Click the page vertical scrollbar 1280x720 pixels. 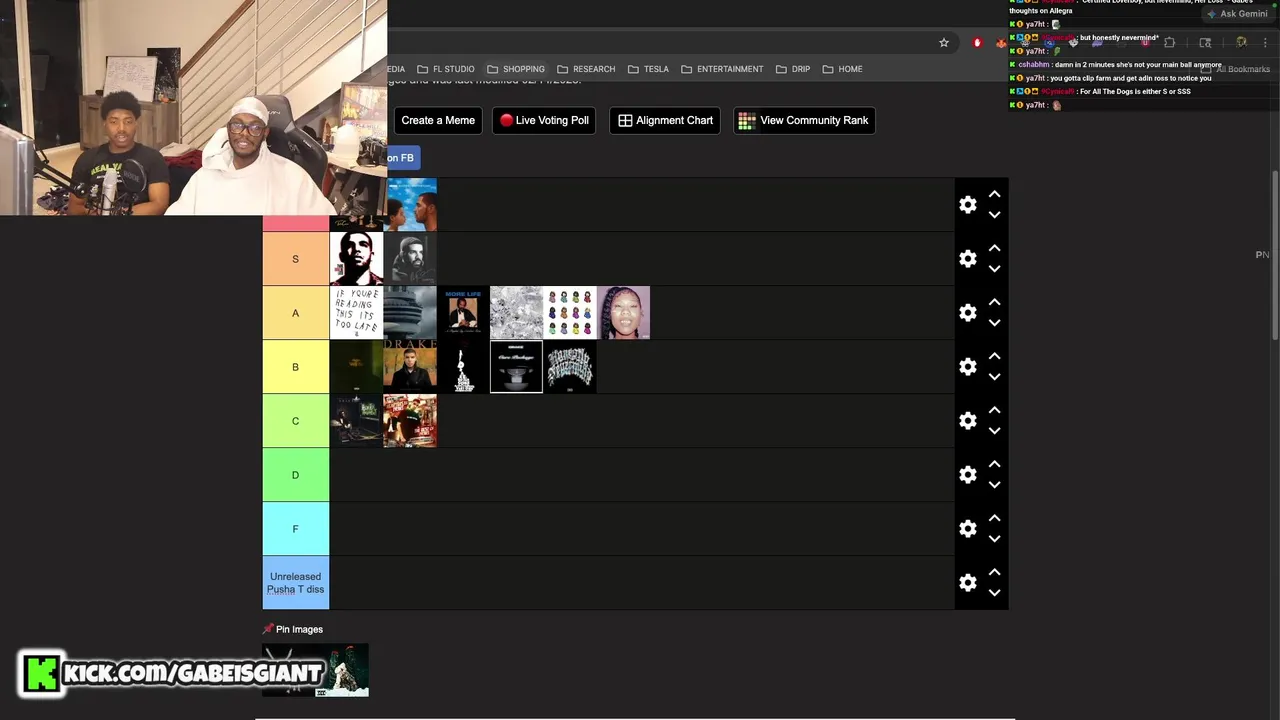point(1274,255)
